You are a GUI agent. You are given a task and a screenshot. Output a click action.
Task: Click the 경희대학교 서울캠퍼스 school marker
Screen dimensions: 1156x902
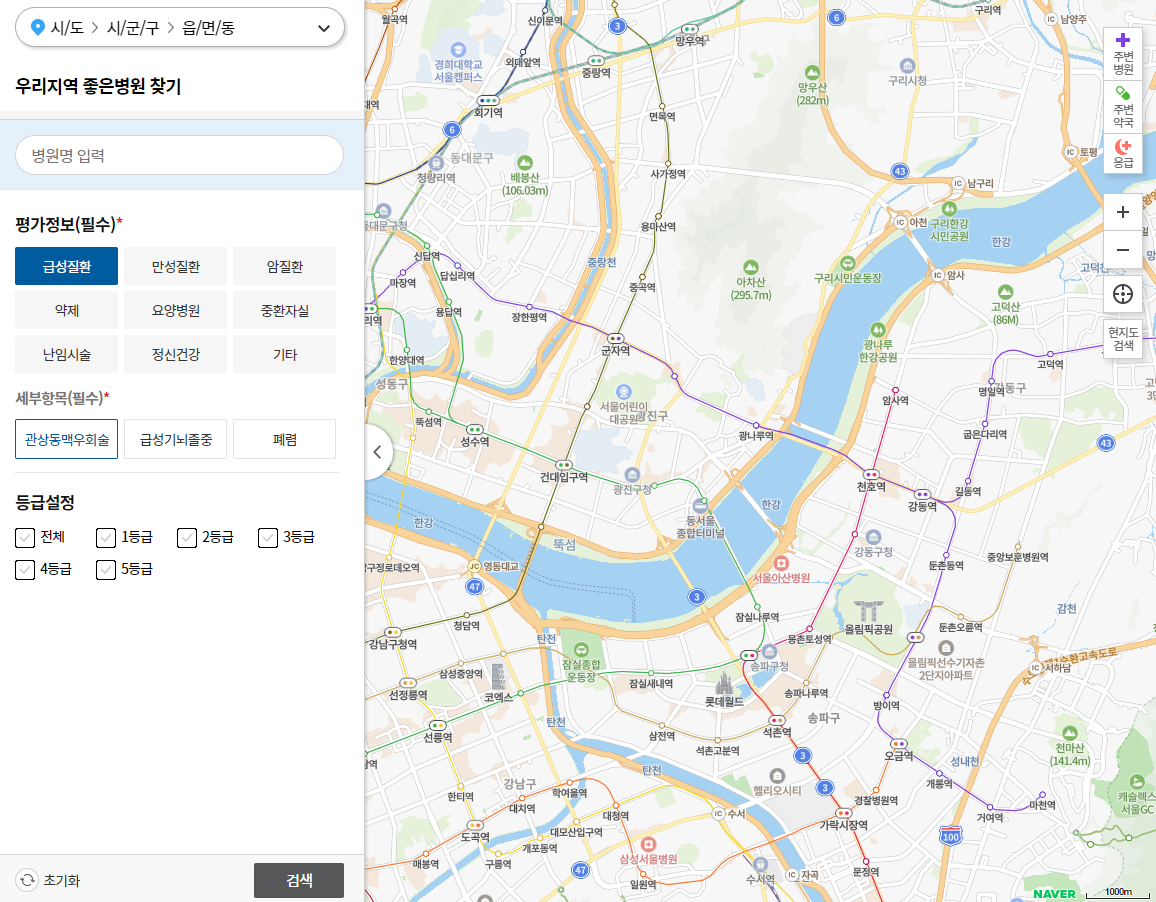click(x=458, y=50)
